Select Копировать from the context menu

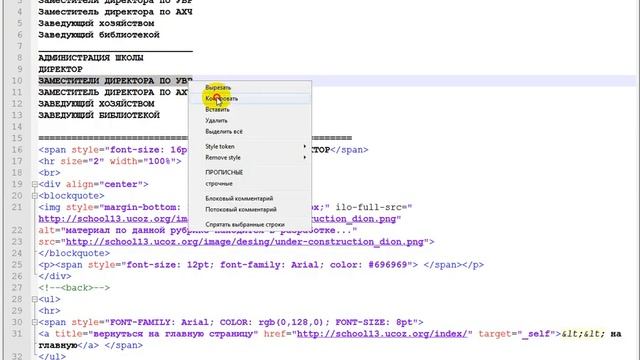(x=222, y=98)
